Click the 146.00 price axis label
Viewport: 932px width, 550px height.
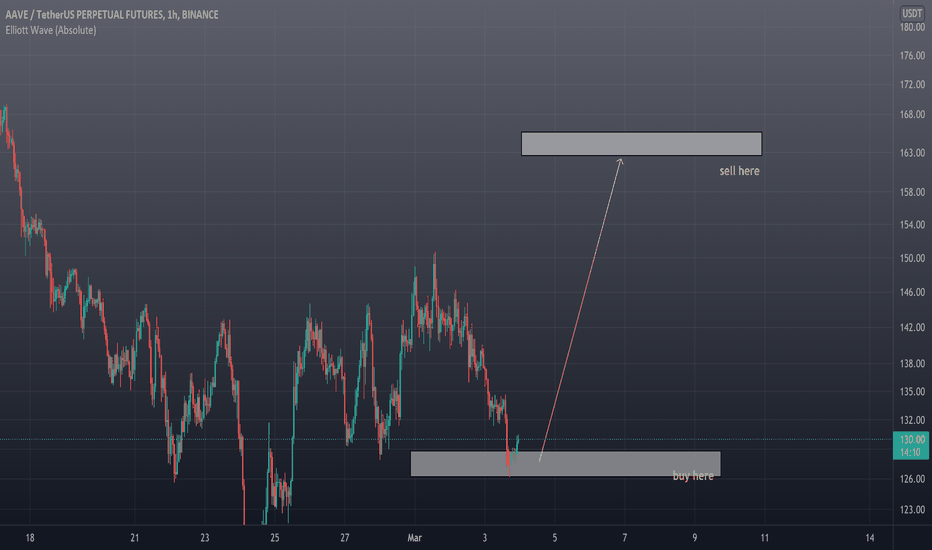point(912,292)
